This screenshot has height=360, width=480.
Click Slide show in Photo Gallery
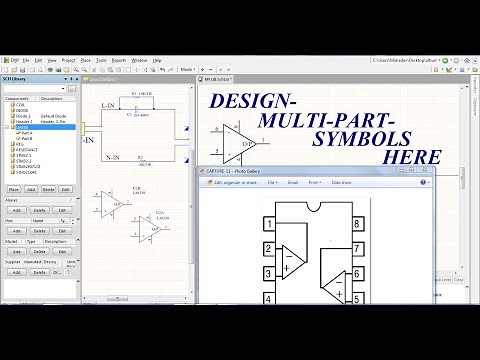click(x=341, y=182)
